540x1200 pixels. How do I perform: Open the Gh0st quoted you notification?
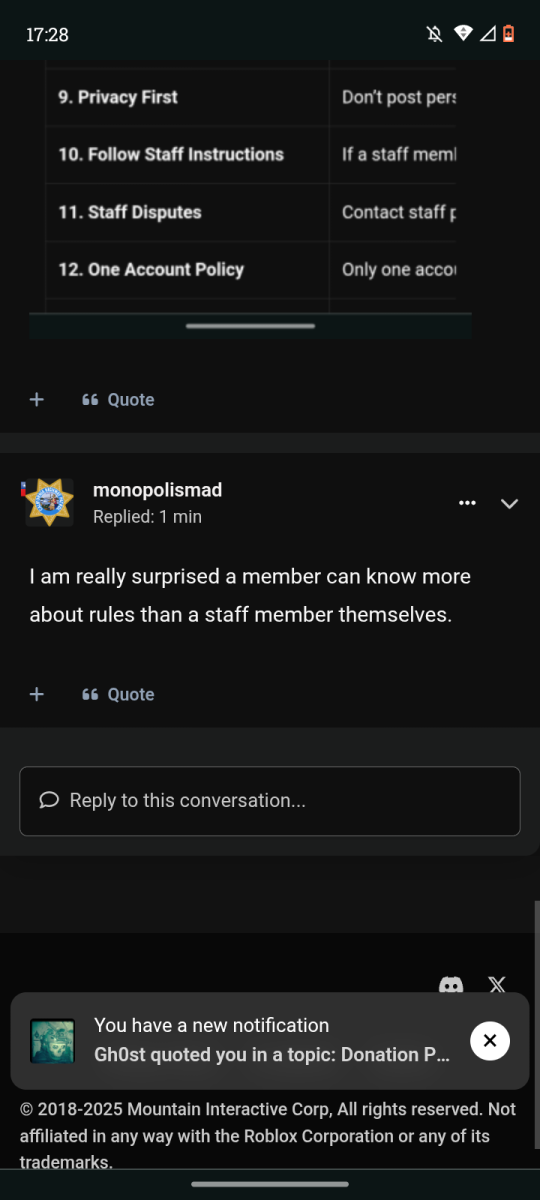[x=271, y=1040]
